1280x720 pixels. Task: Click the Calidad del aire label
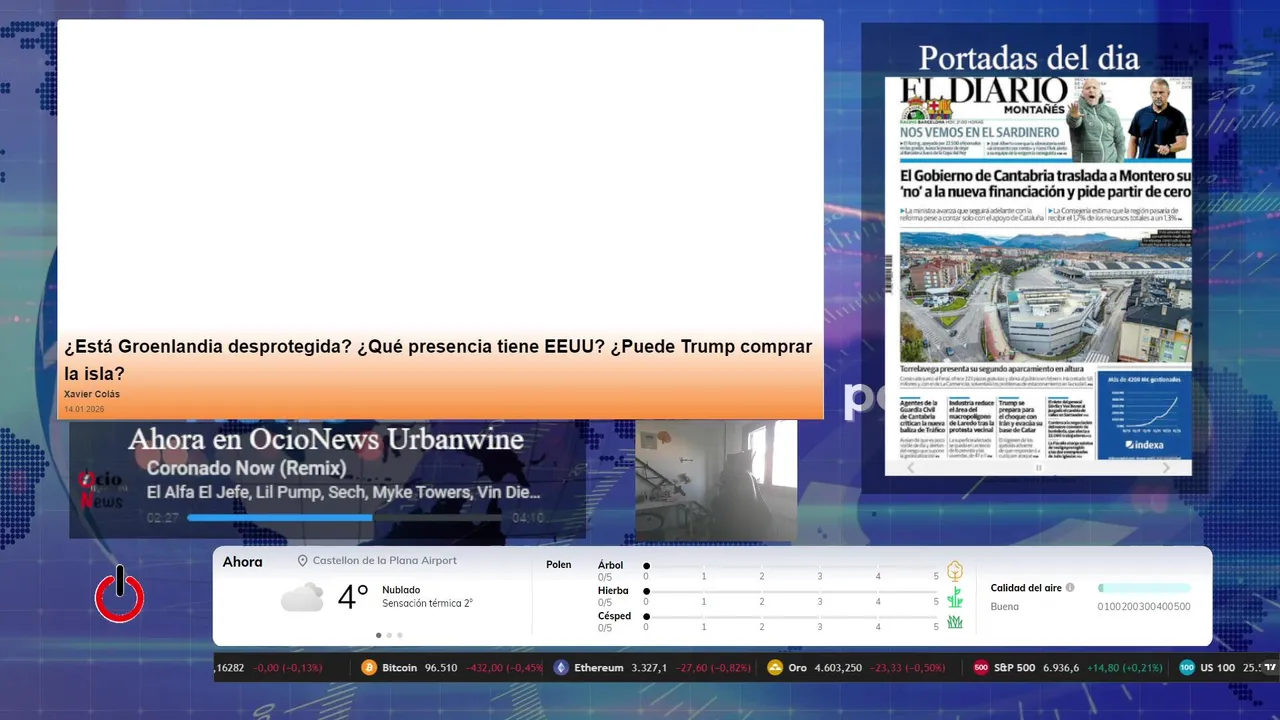point(1026,588)
